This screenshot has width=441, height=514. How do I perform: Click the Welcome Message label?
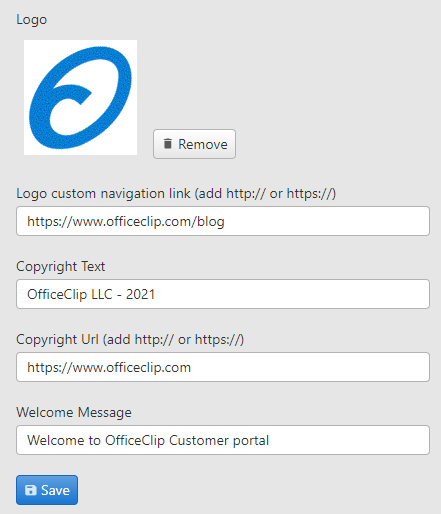click(x=74, y=413)
